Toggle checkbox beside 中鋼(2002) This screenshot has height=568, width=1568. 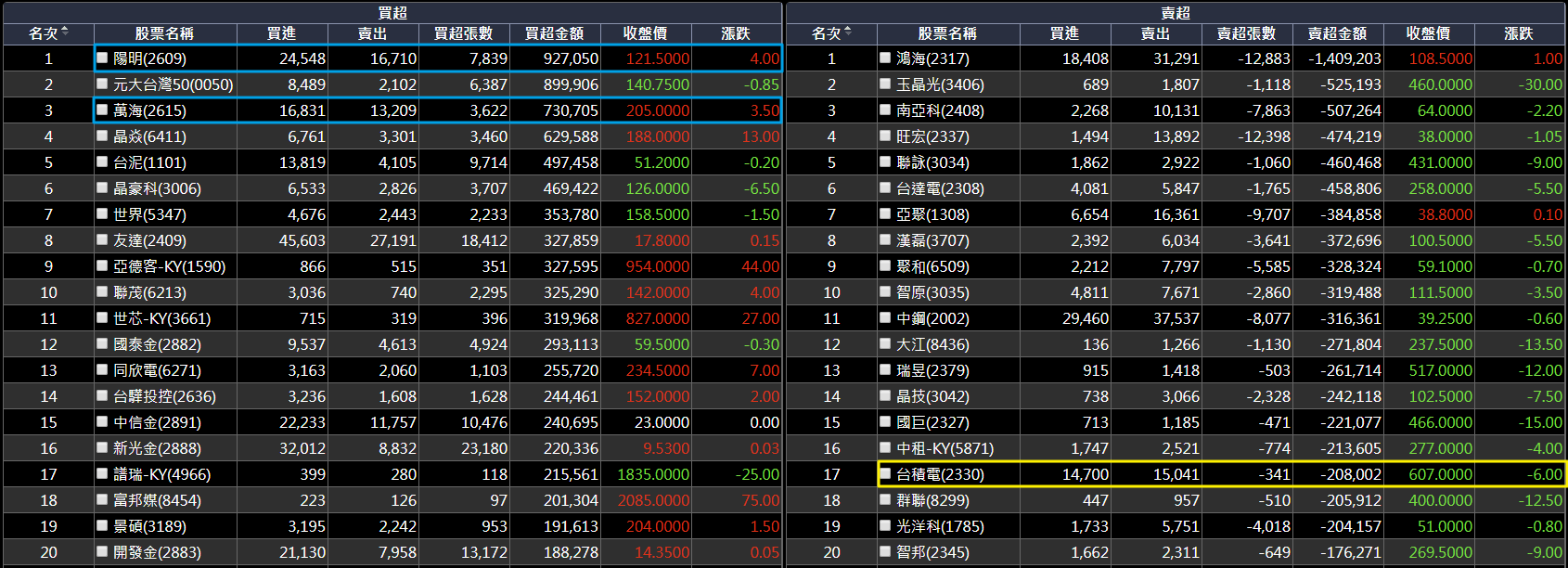pos(885,317)
